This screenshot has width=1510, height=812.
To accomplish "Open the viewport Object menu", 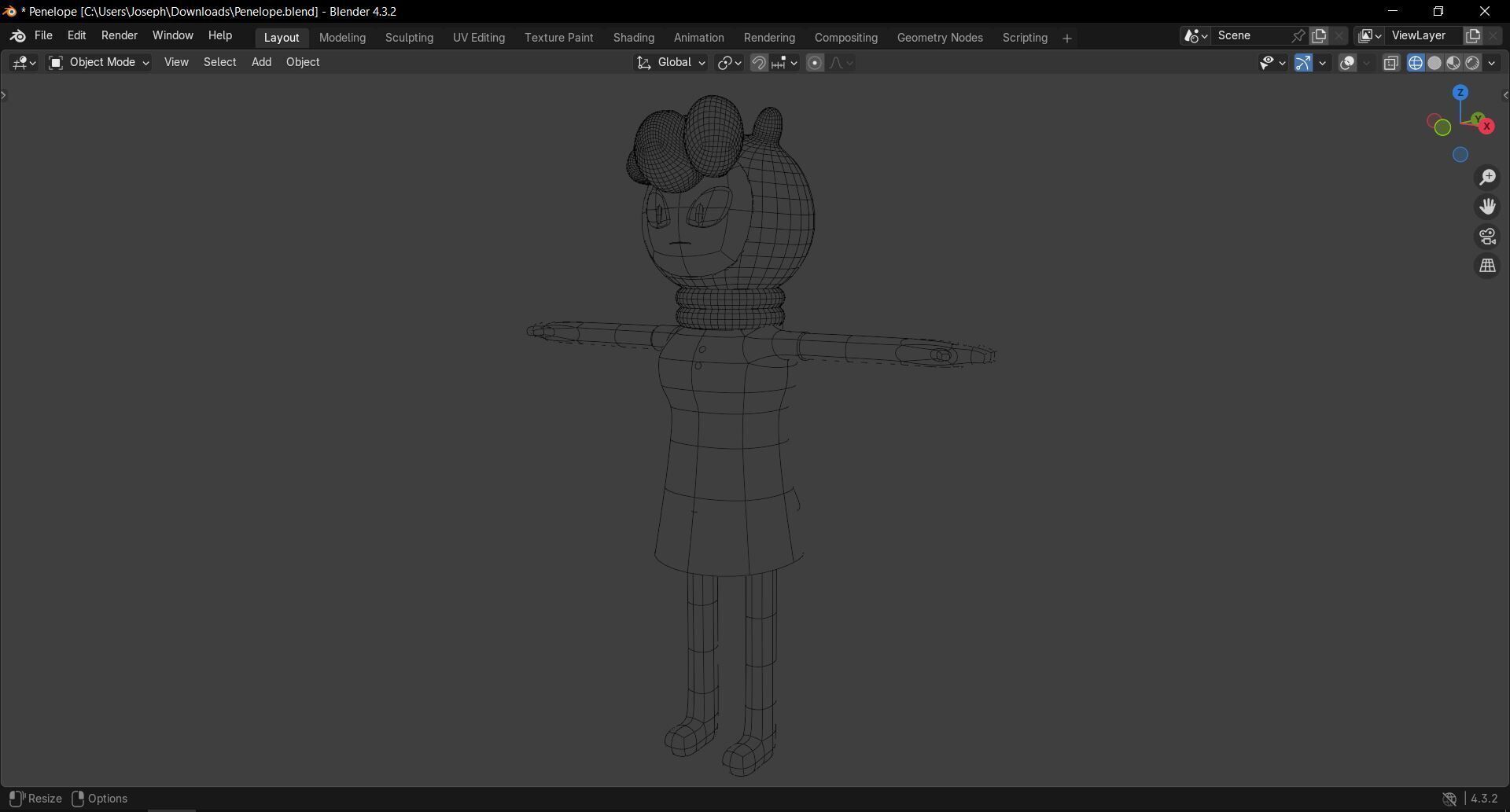I will pos(303,63).
